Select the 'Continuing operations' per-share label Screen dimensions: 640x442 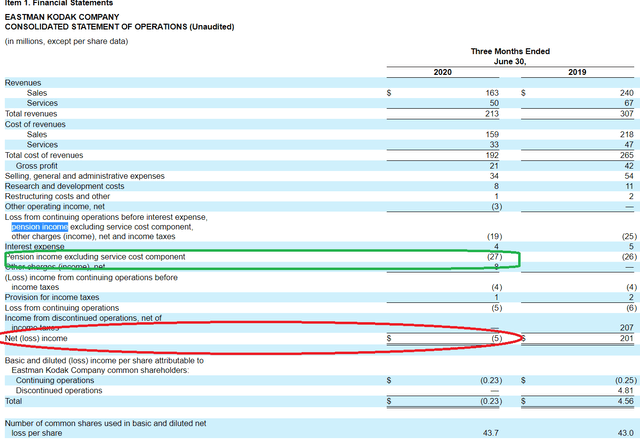click(55, 380)
